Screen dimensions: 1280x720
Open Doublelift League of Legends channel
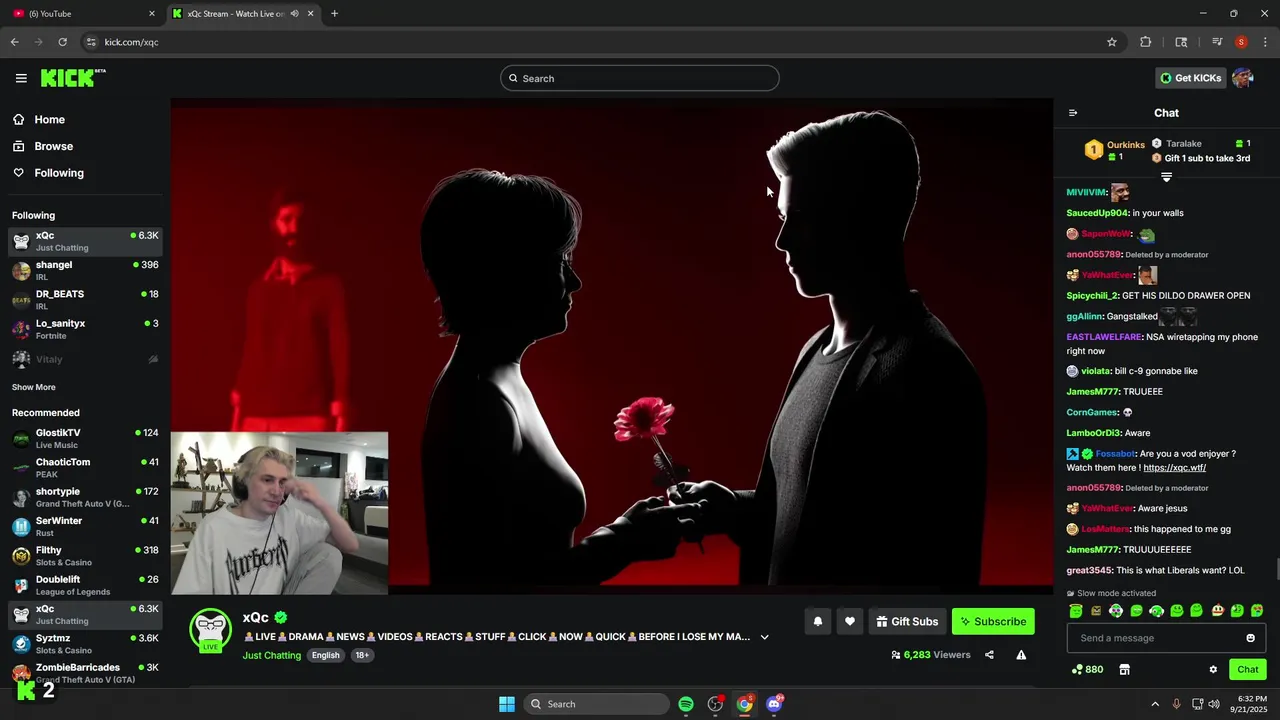[85, 585]
